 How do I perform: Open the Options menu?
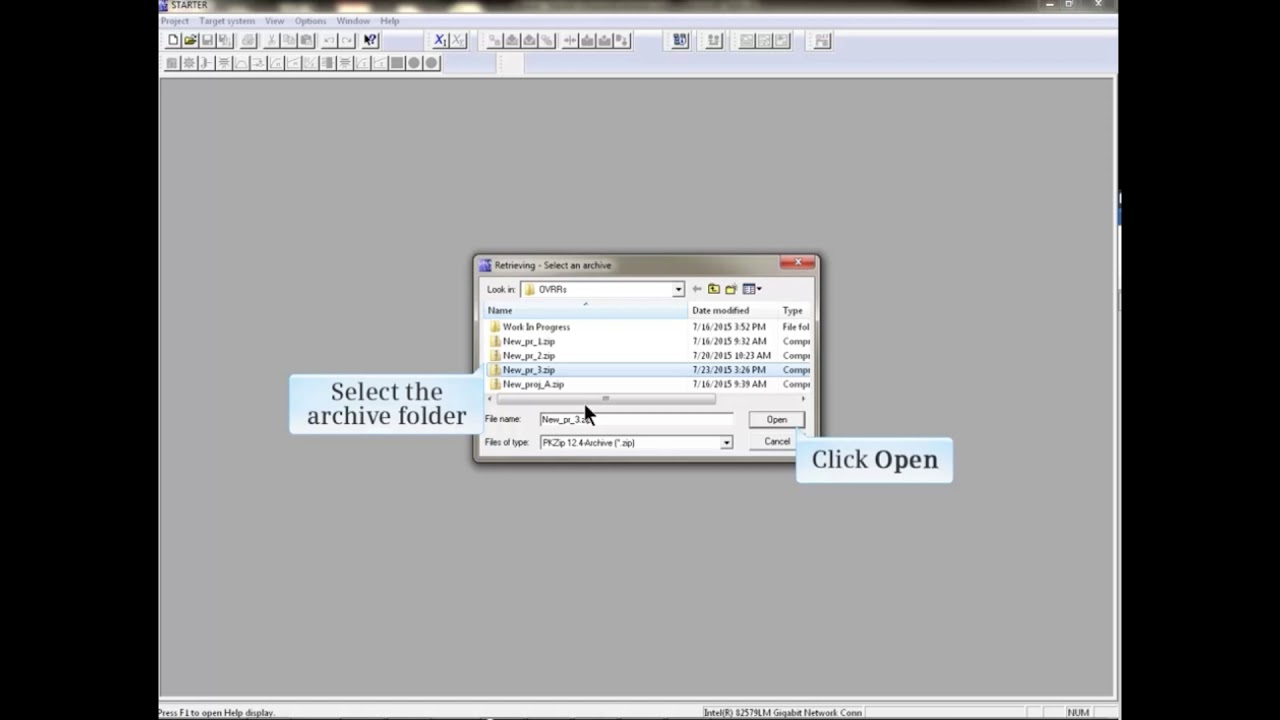pos(310,21)
